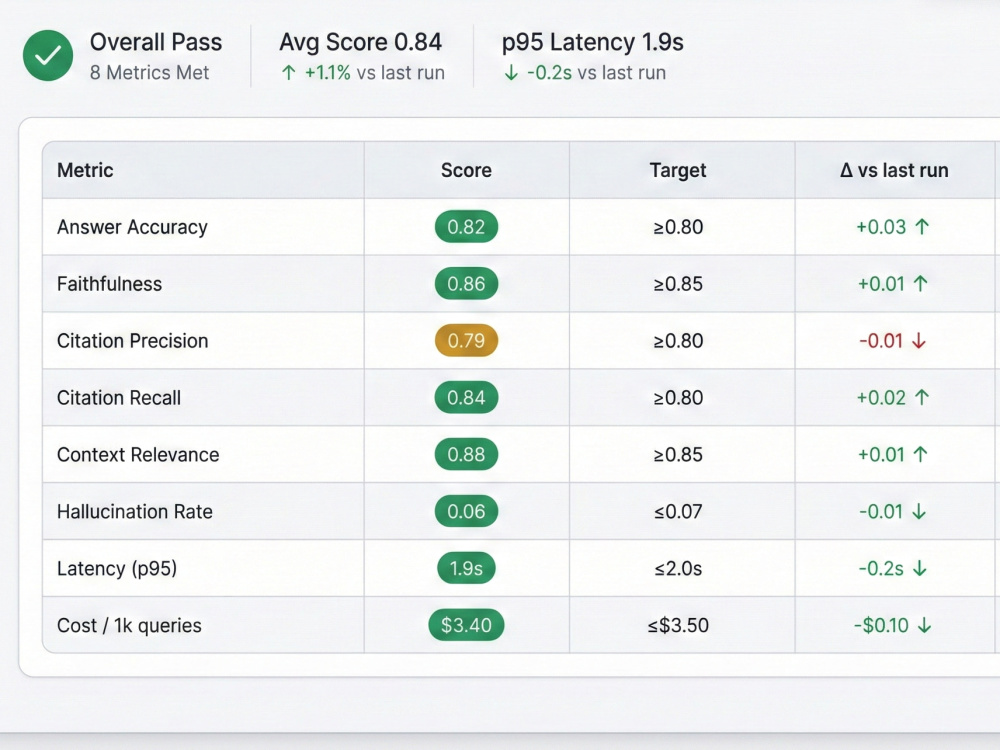1000x750 pixels.
Task: Click the Target column header
Action: (678, 170)
